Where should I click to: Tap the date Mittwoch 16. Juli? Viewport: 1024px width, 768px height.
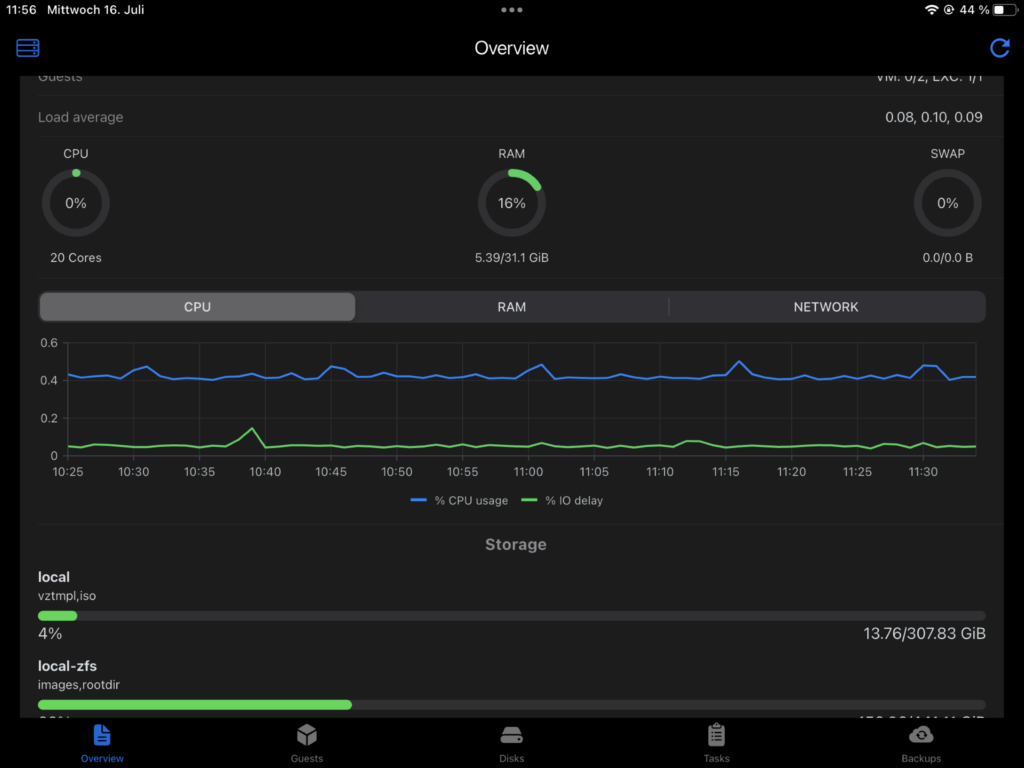click(95, 10)
